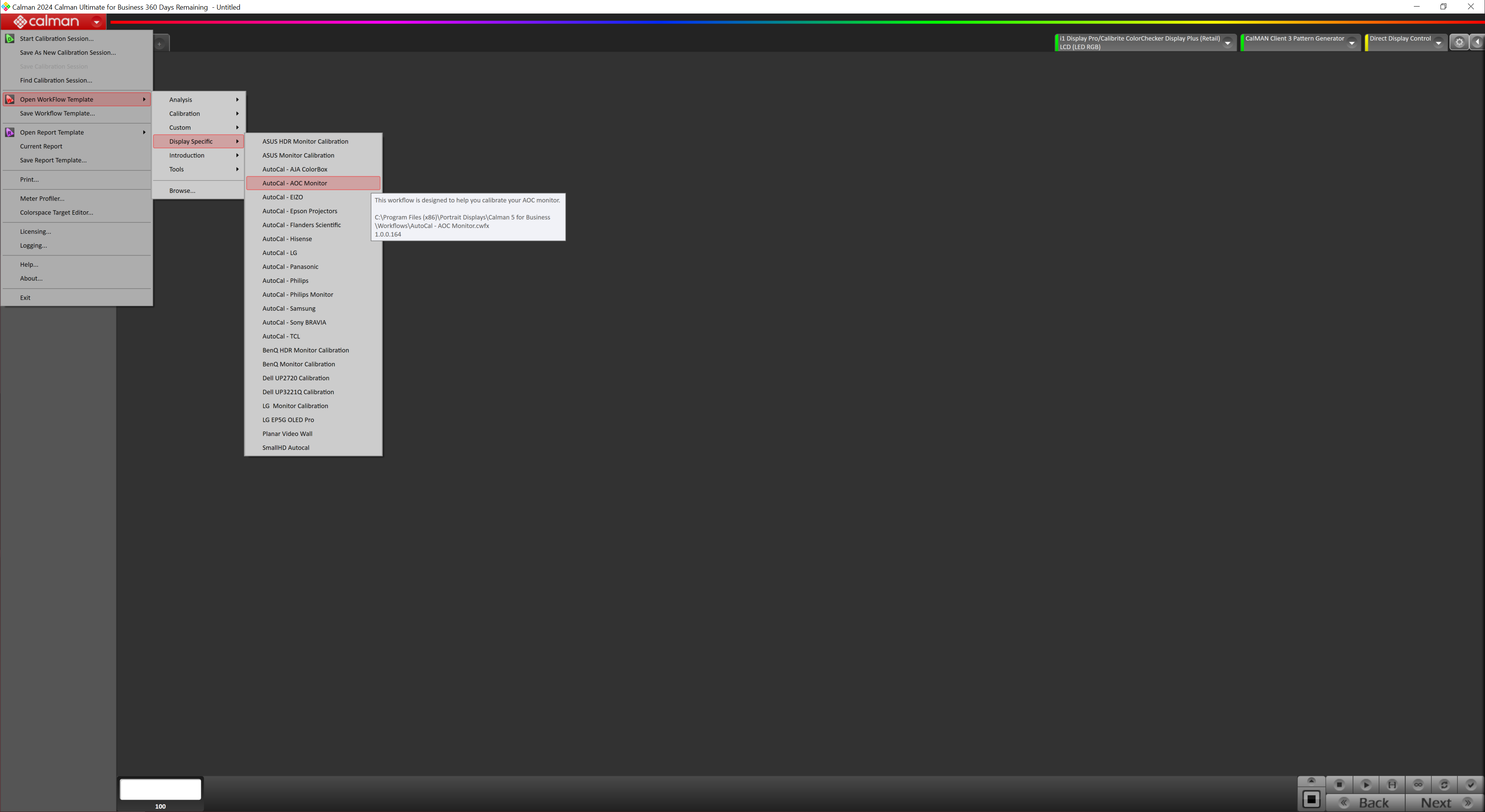
Task: Start continuous read with infinity icon
Action: pyautogui.click(x=1418, y=784)
